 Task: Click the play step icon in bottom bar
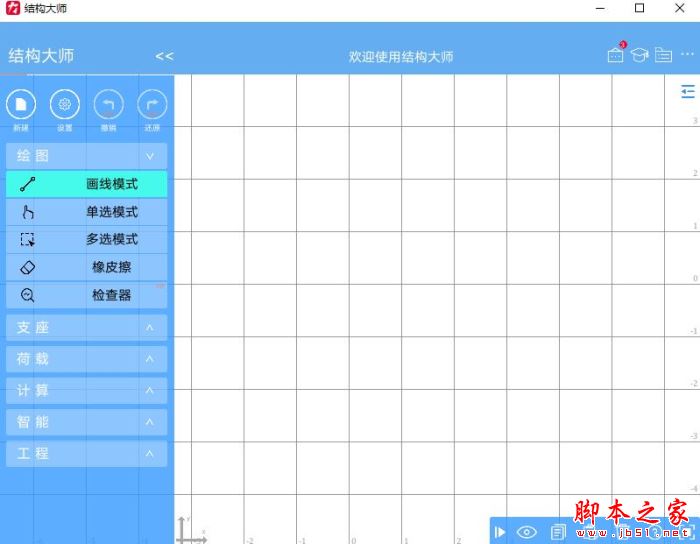coord(500,532)
